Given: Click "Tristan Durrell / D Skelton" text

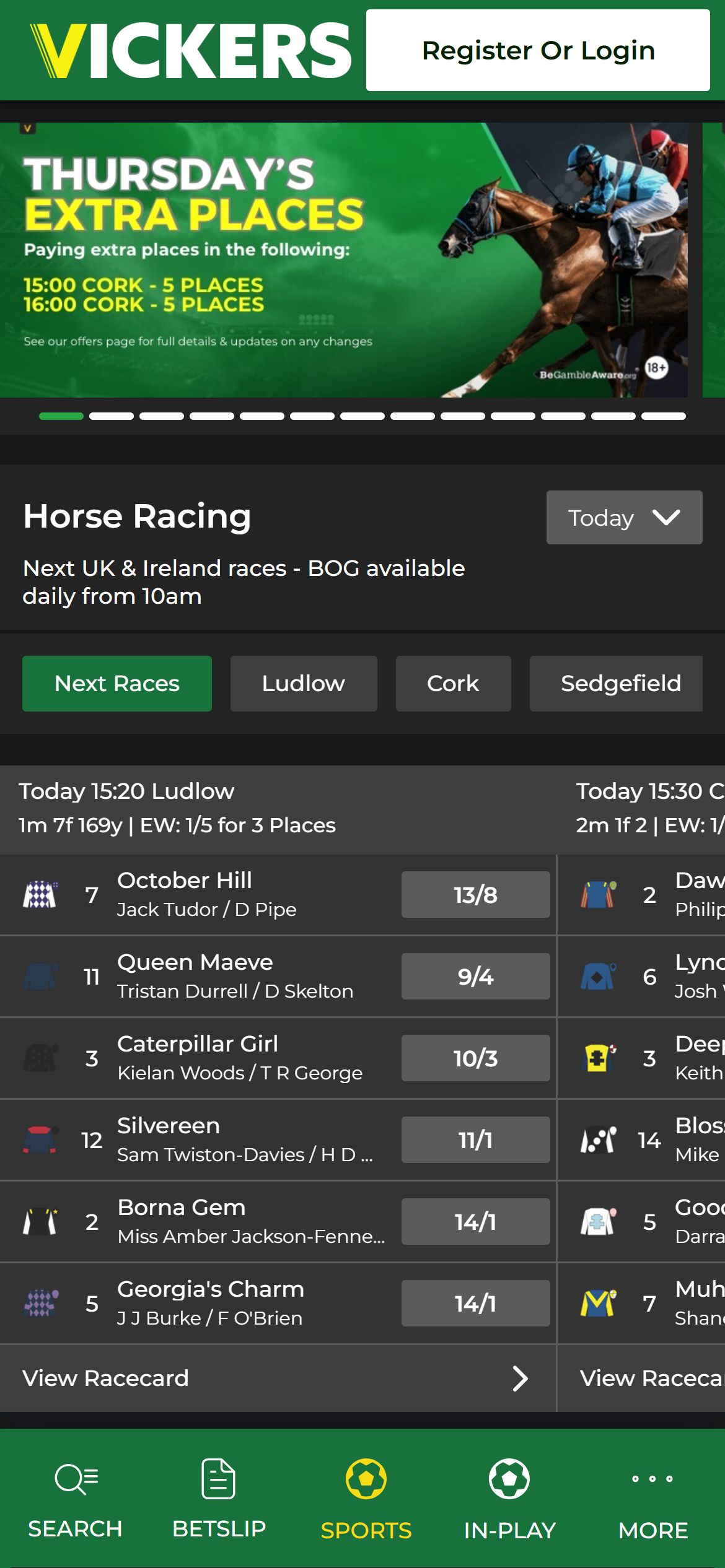Looking at the screenshot, I should (x=235, y=991).
